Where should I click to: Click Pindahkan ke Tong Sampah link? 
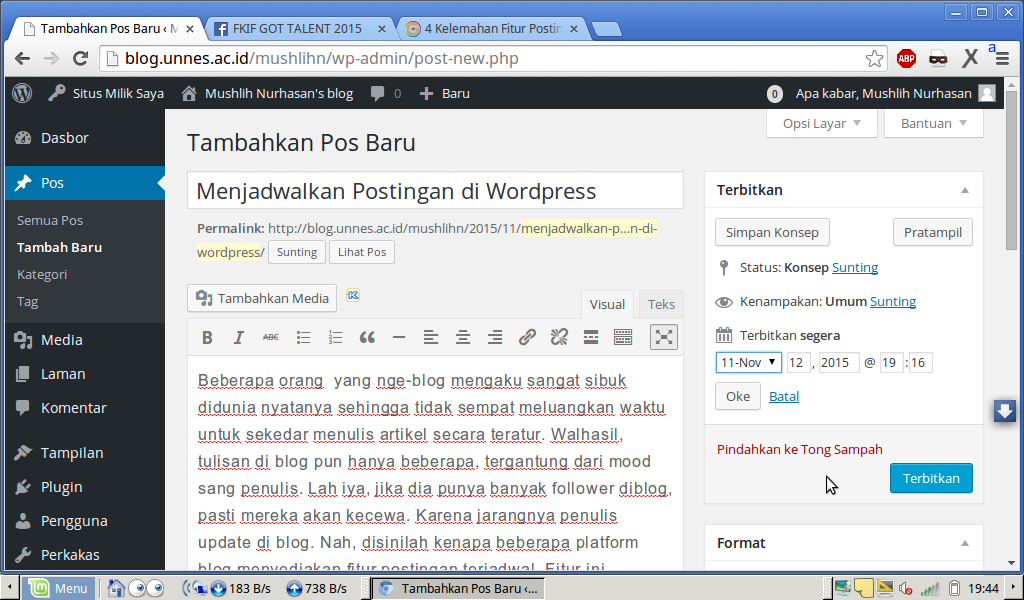point(799,449)
